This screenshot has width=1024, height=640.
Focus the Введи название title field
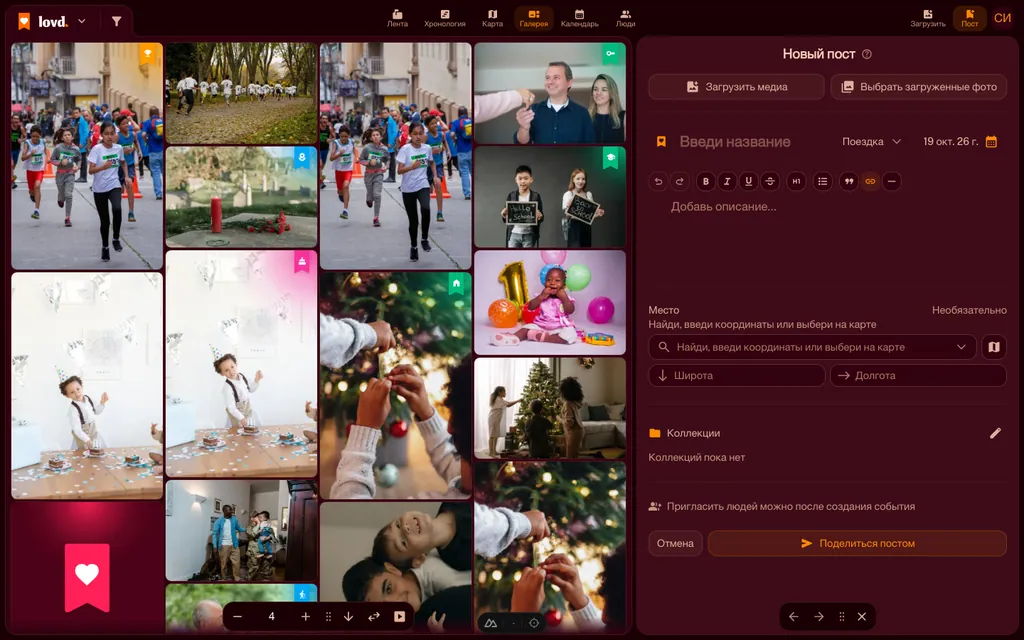click(735, 142)
